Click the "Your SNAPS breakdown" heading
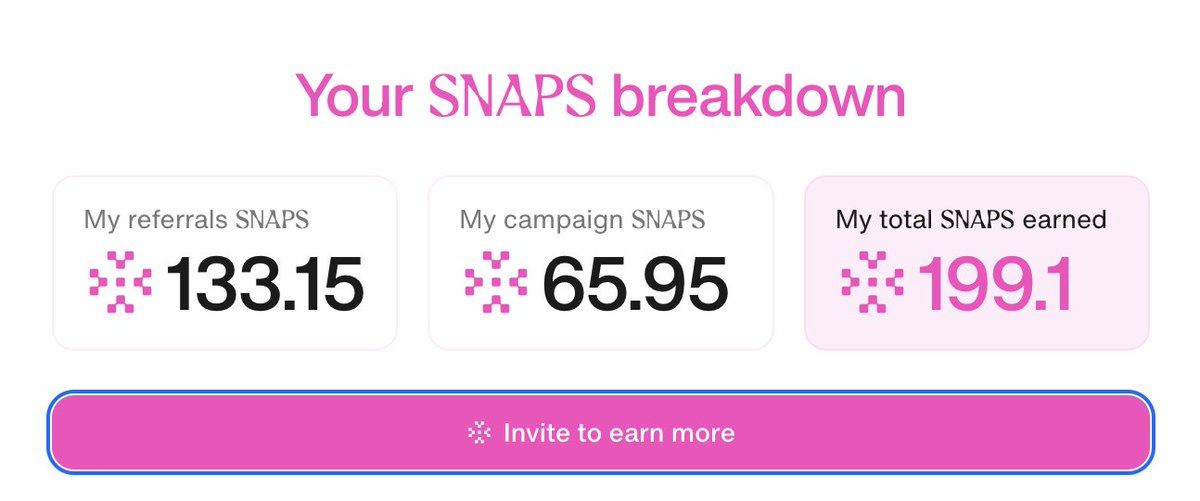This screenshot has height=501, width=1200. (x=600, y=96)
